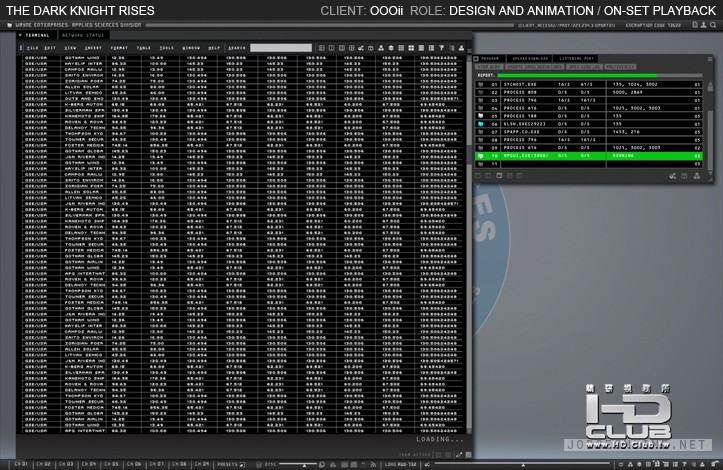Select the ELSH.EXE row with cyan folder
723x470 pixels.
[x=589, y=124]
